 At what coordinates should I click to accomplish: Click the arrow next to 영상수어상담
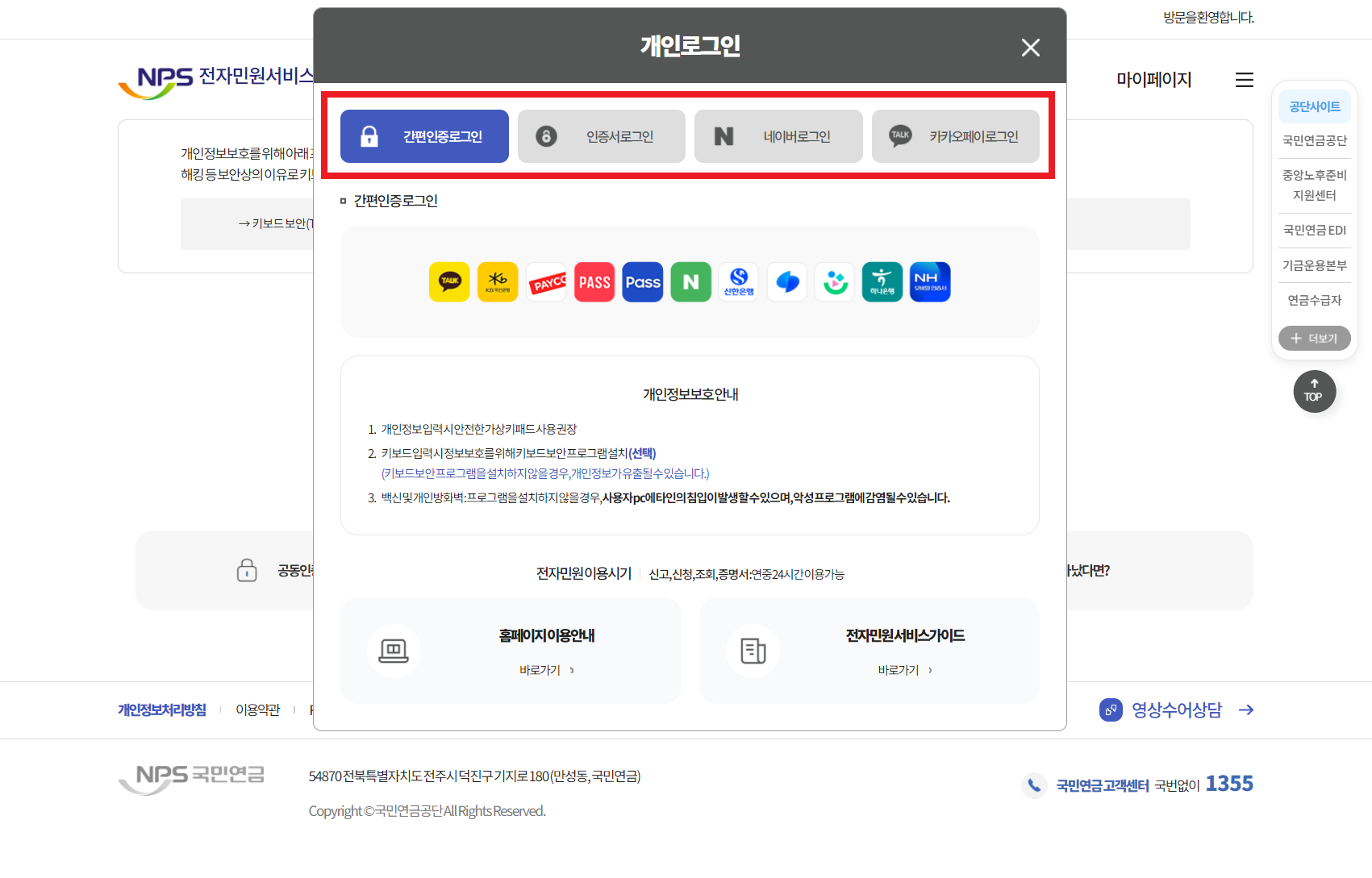click(x=1246, y=709)
